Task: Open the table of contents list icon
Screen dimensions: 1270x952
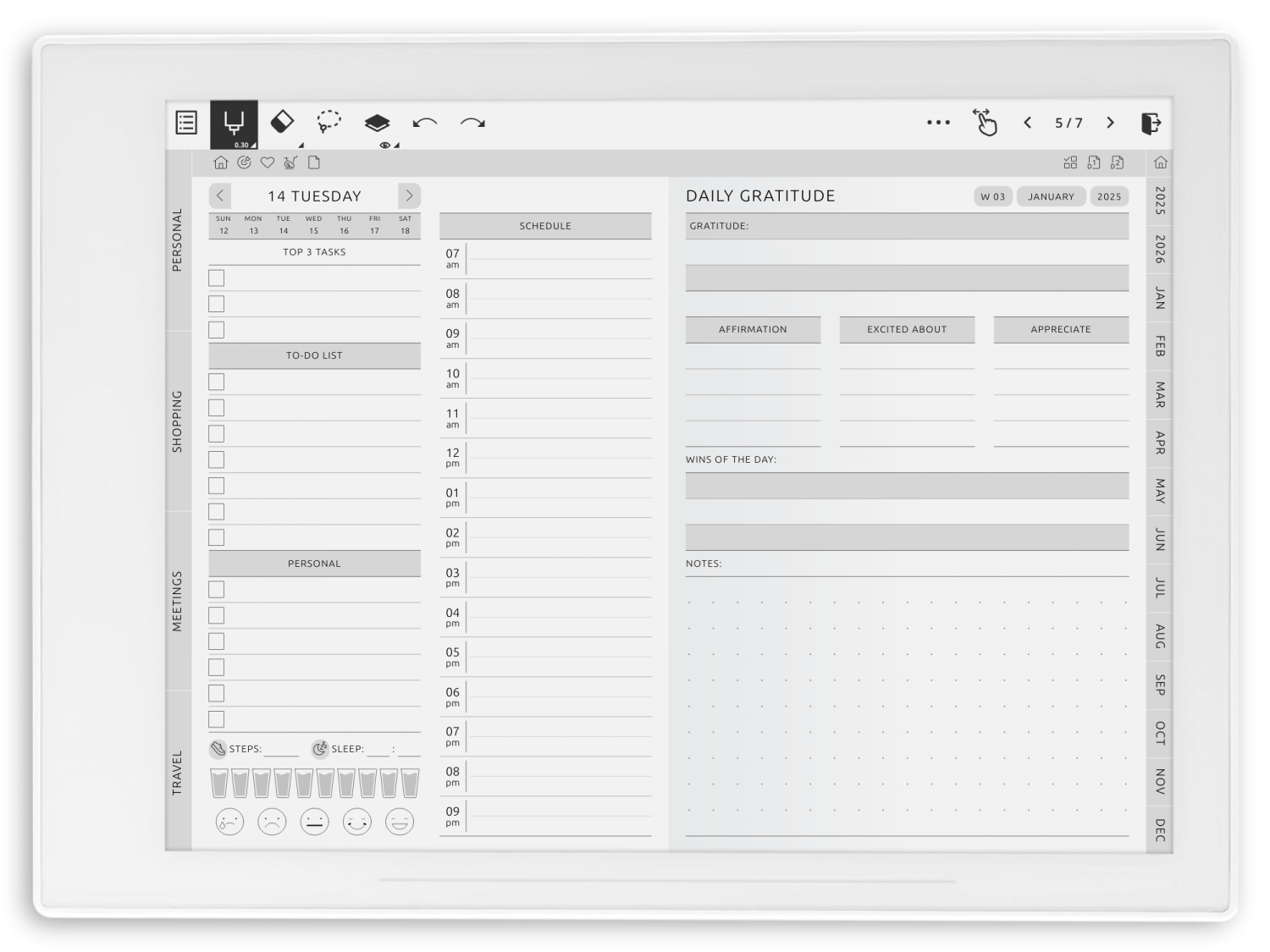Action: coord(186,123)
